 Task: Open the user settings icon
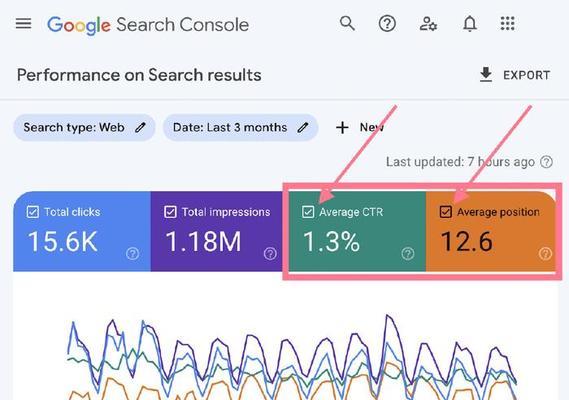[x=428, y=24]
